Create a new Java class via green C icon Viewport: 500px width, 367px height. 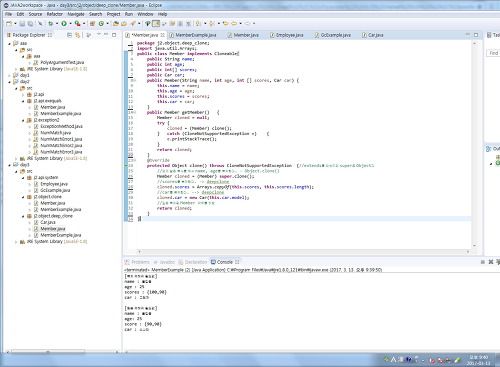click(101, 24)
